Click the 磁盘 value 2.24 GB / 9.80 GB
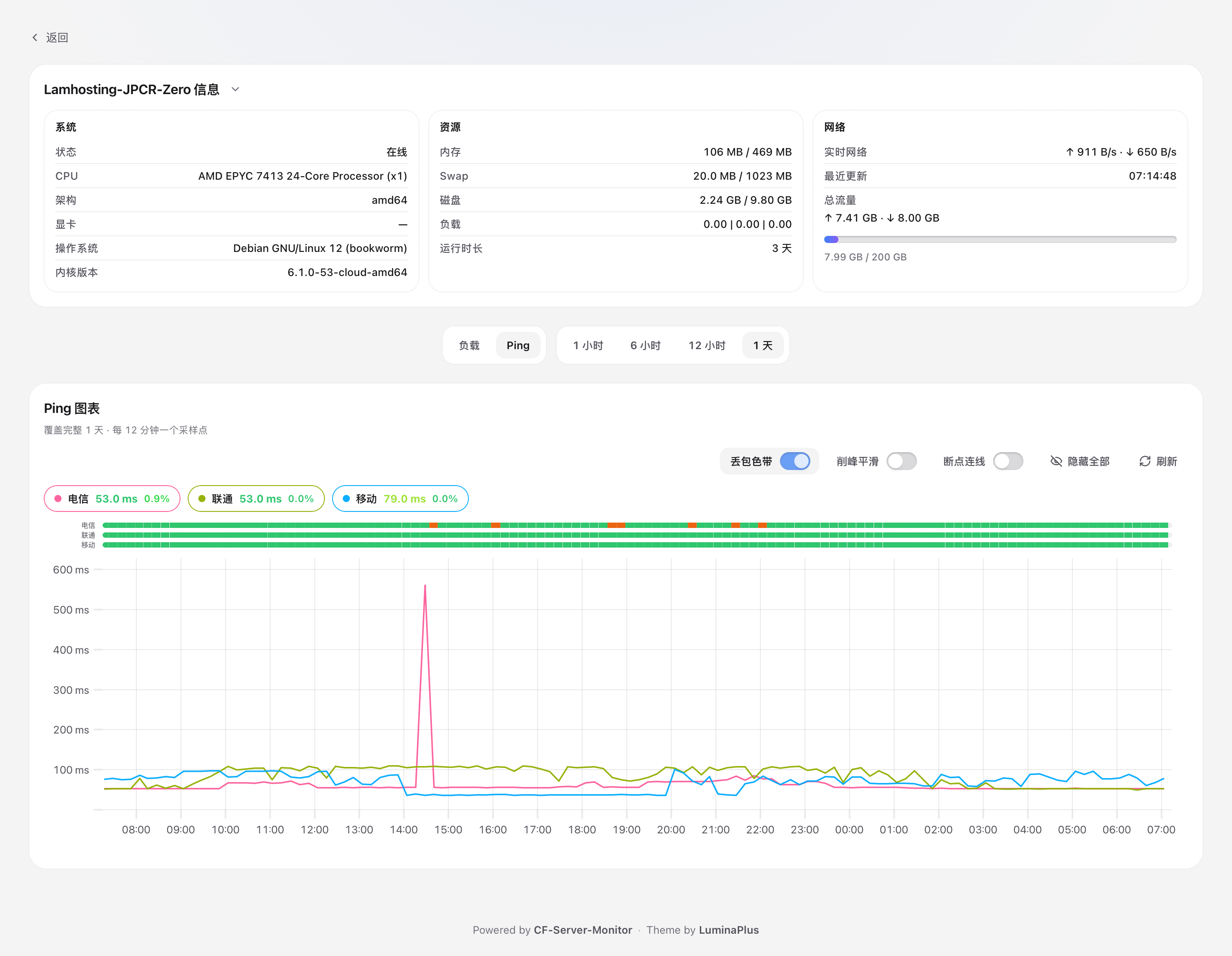 (x=746, y=200)
